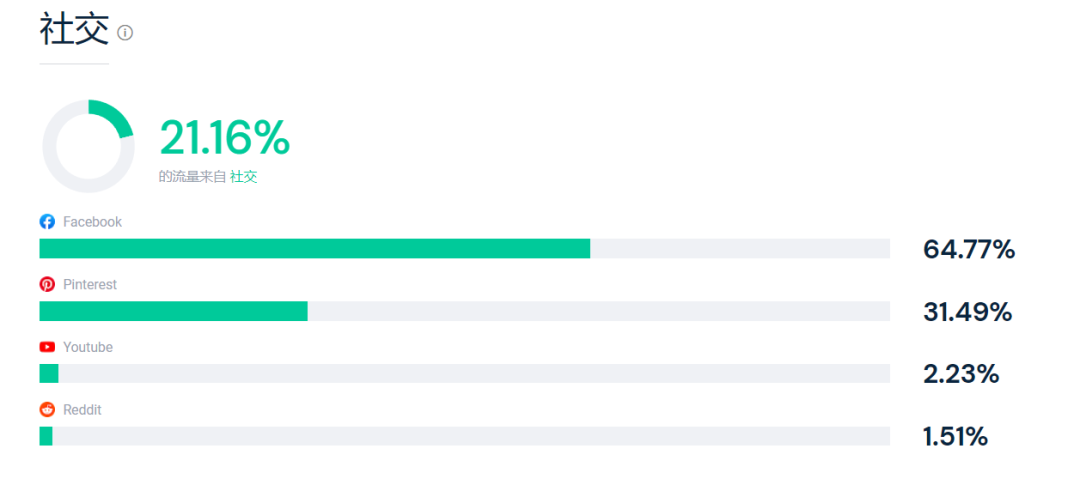Click the info icon beside 社交 heading

coord(125,33)
